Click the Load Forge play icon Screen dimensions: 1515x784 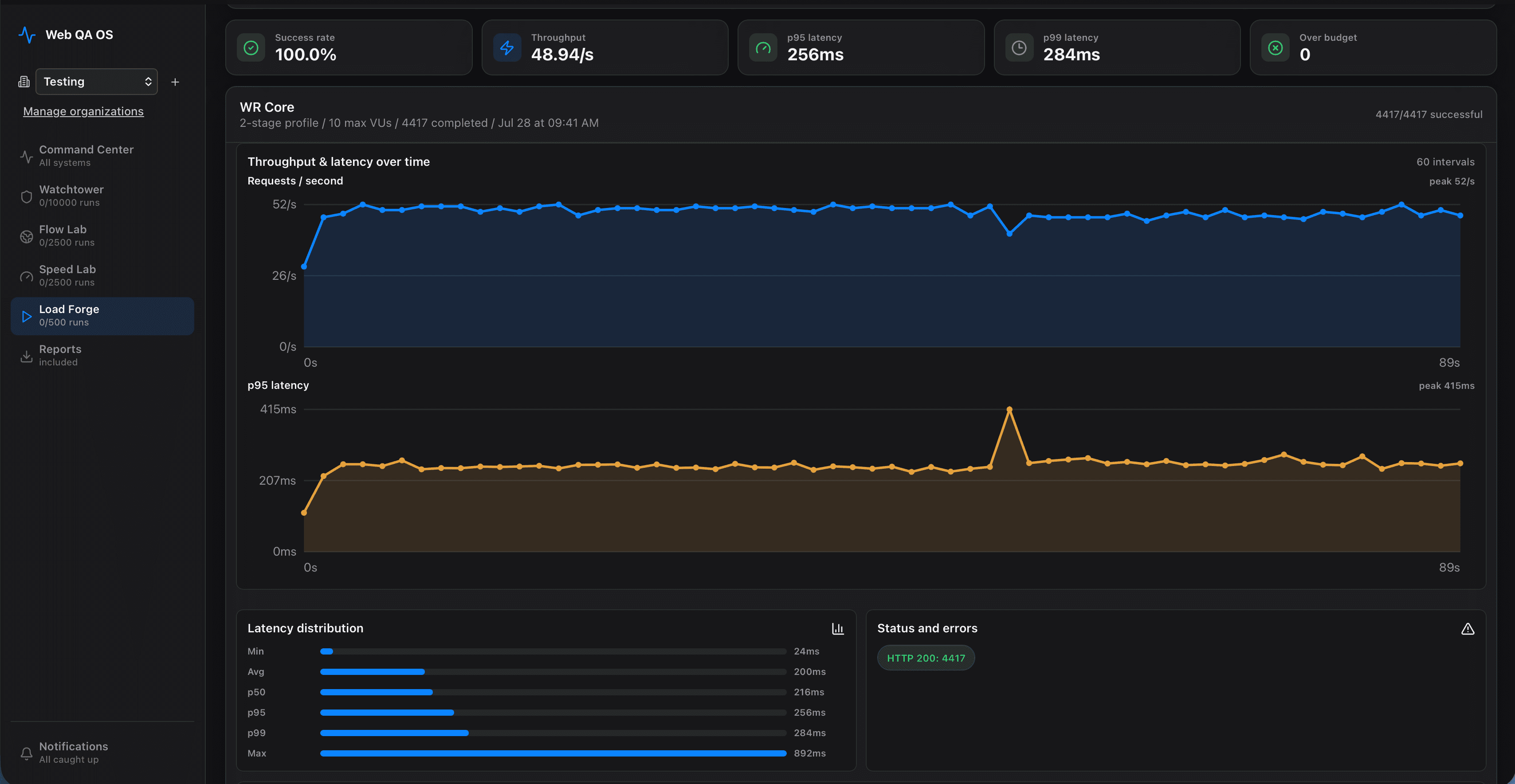tap(27, 317)
